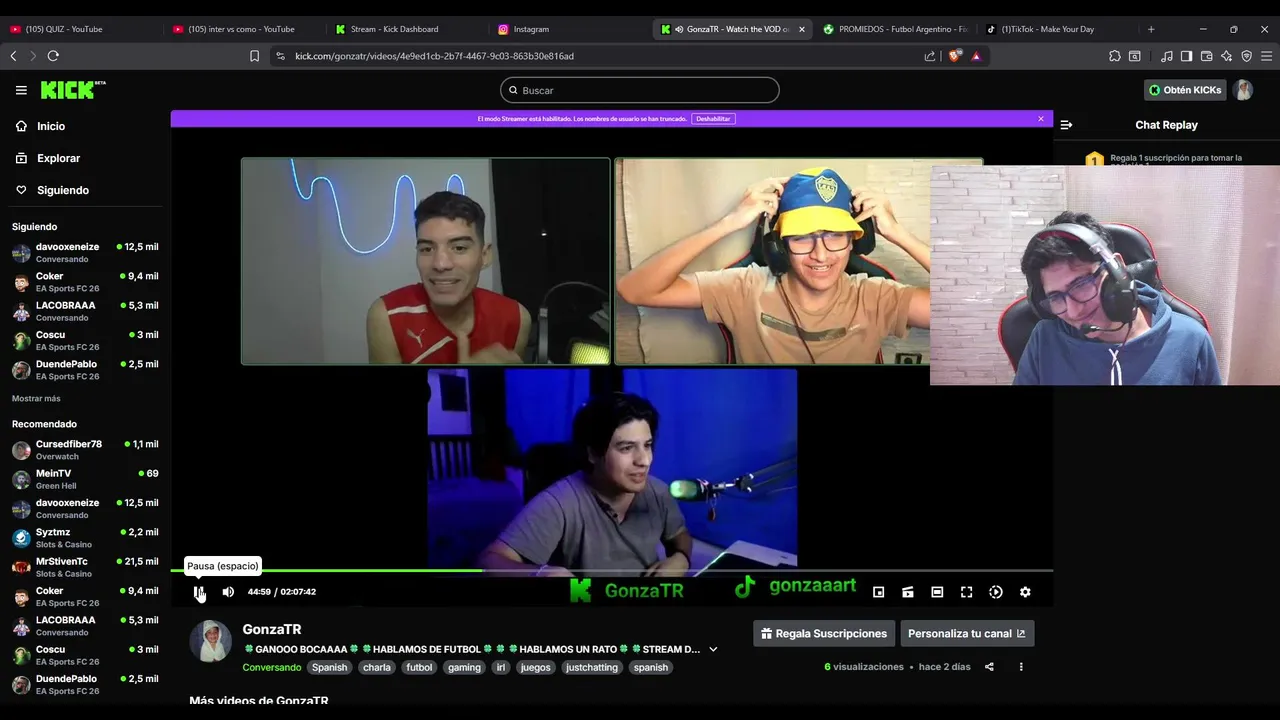Open Coker channel under Siguiendo
The image size is (1280, 720).
pos(85,282)
